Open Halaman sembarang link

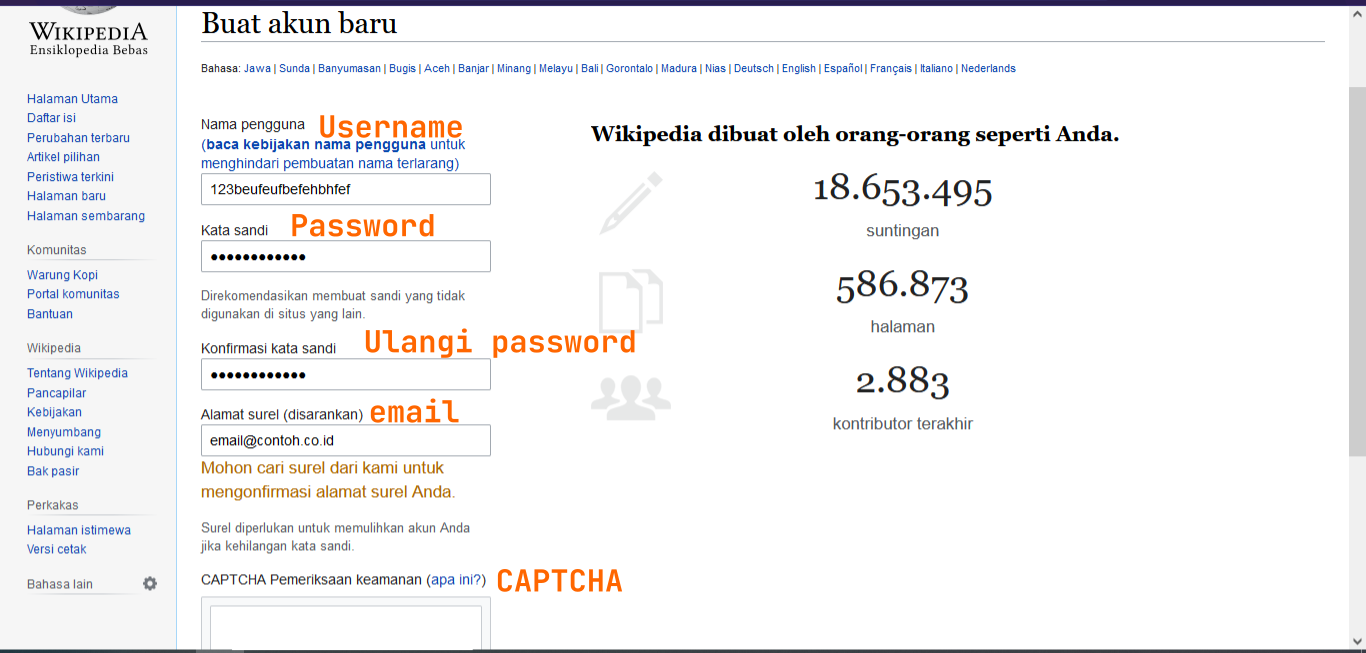tap(86, 216)
